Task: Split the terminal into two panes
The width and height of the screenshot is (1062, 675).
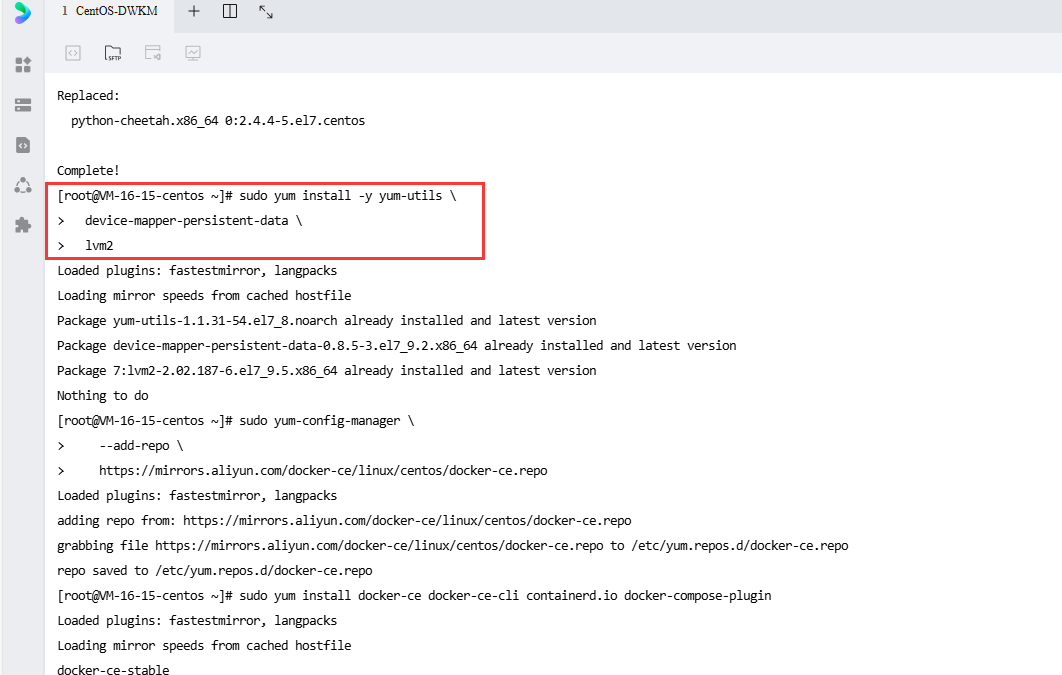Action: pos(230,11)
